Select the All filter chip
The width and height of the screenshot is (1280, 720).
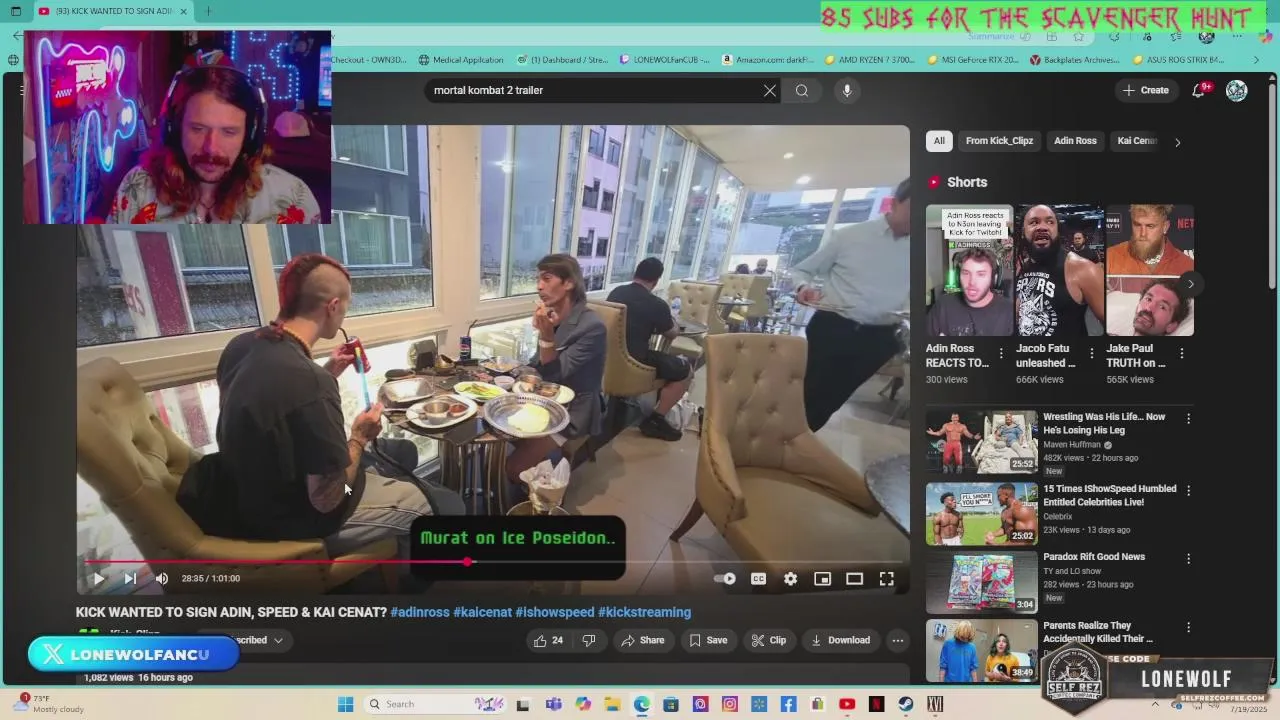point(939,141)
